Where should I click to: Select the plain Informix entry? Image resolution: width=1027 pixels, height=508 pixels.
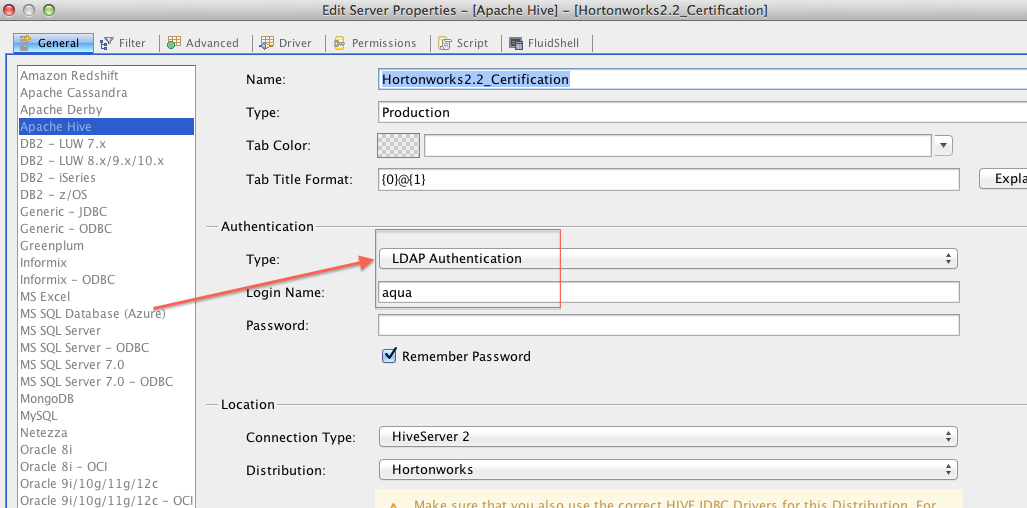pos(107,263)
